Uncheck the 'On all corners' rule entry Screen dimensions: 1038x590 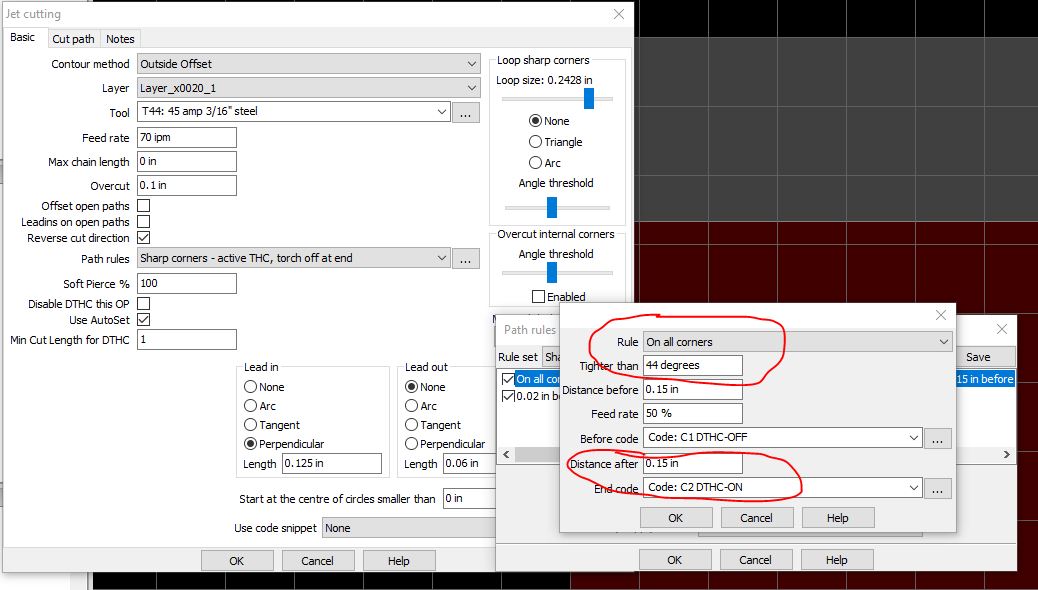(508, 378)
